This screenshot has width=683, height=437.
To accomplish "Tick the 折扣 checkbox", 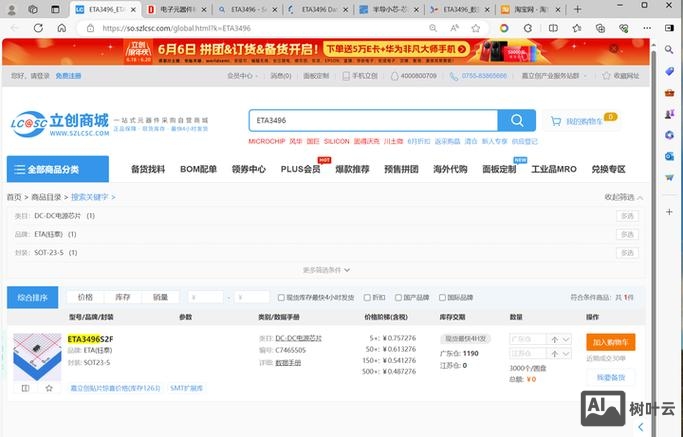I will pos(367,298).
